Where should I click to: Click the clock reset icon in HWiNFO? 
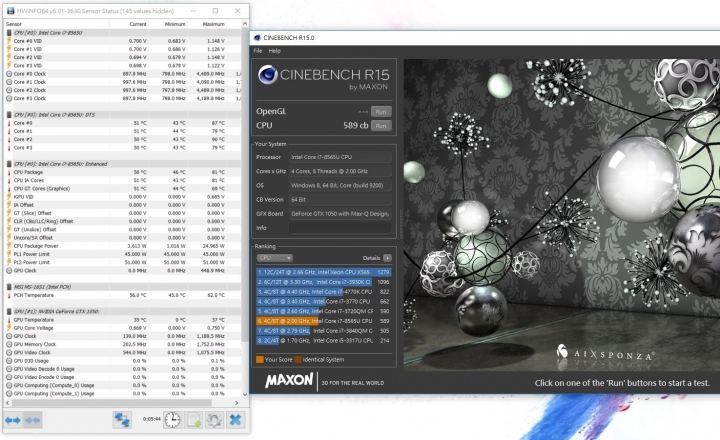[172, 420]
